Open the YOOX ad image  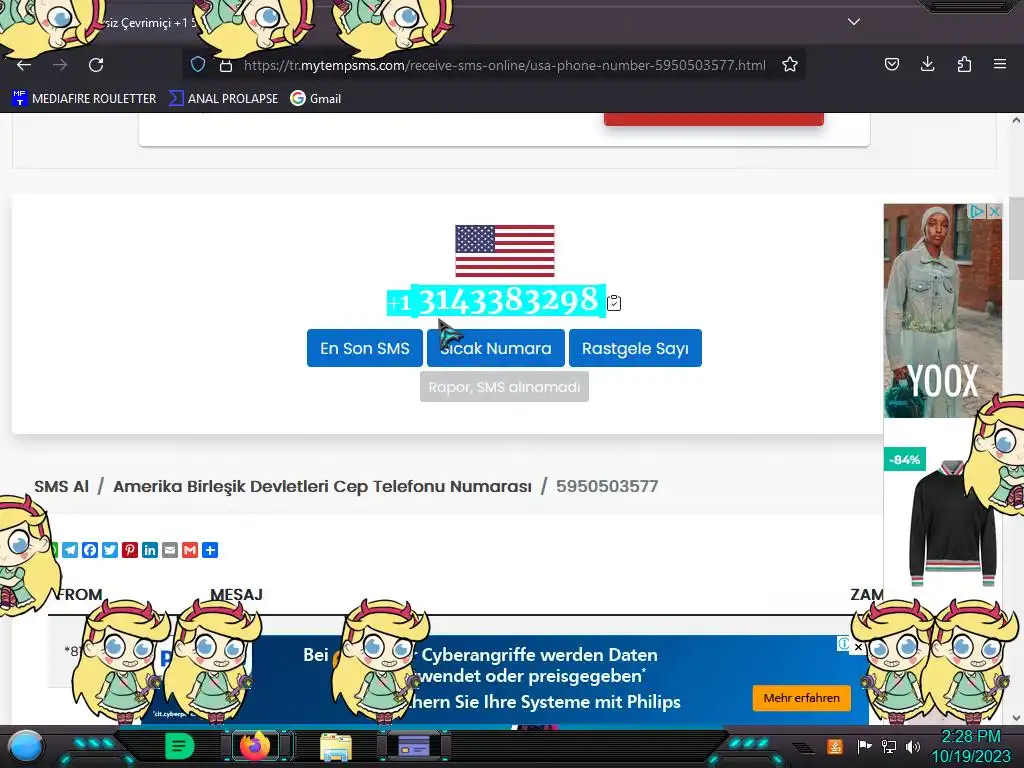click(x=942, y=311)
